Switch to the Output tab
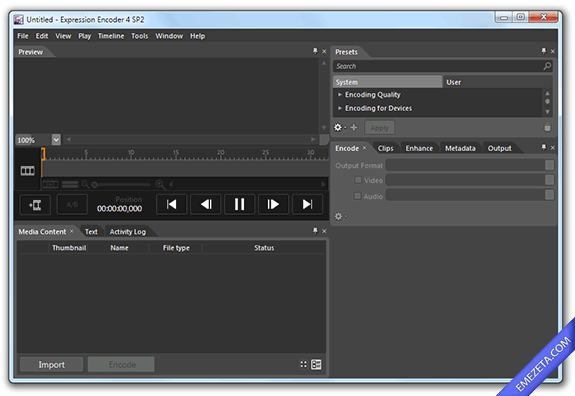575x396 pixels. [x=499, y=148]
